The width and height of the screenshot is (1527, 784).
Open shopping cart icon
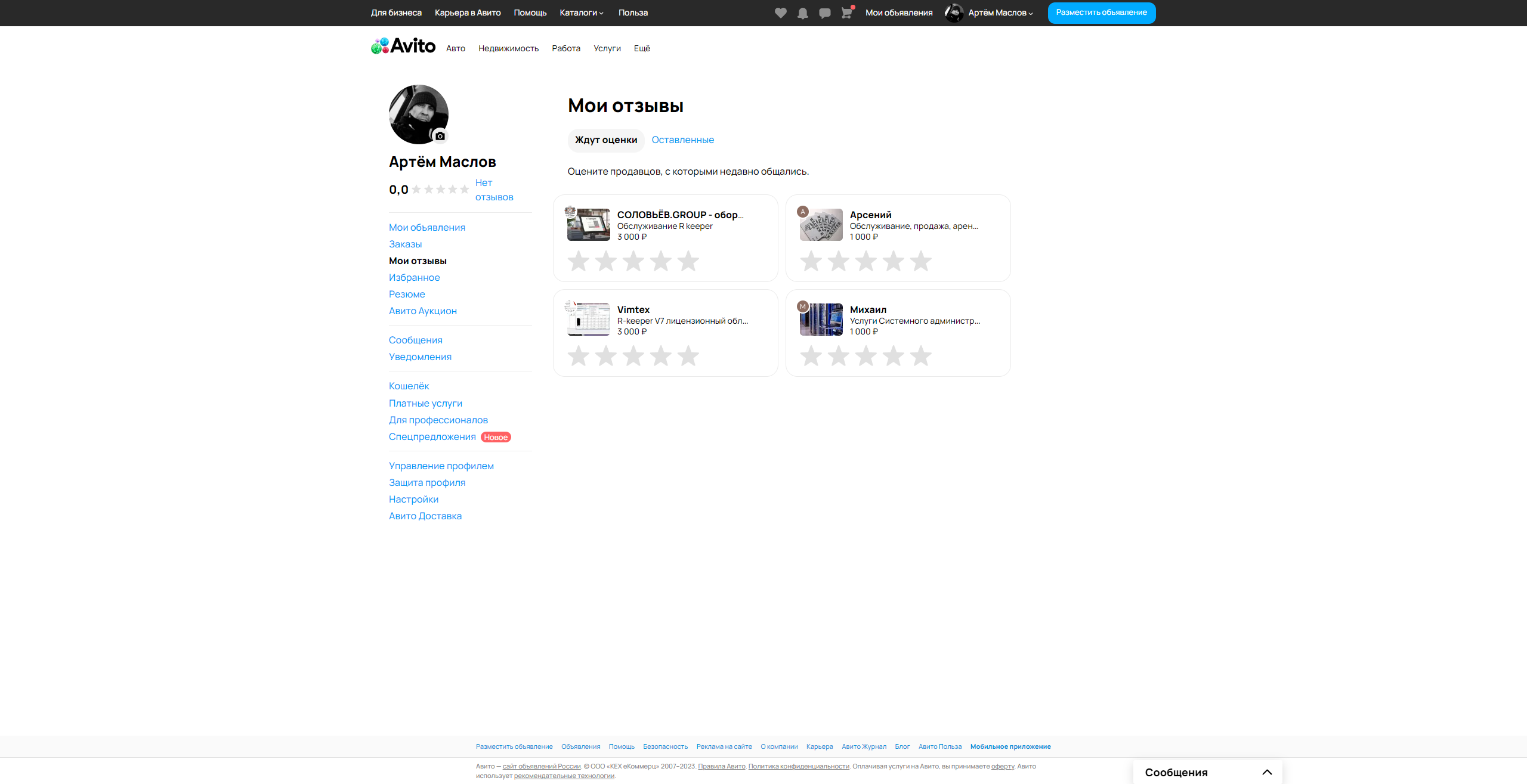846,13
